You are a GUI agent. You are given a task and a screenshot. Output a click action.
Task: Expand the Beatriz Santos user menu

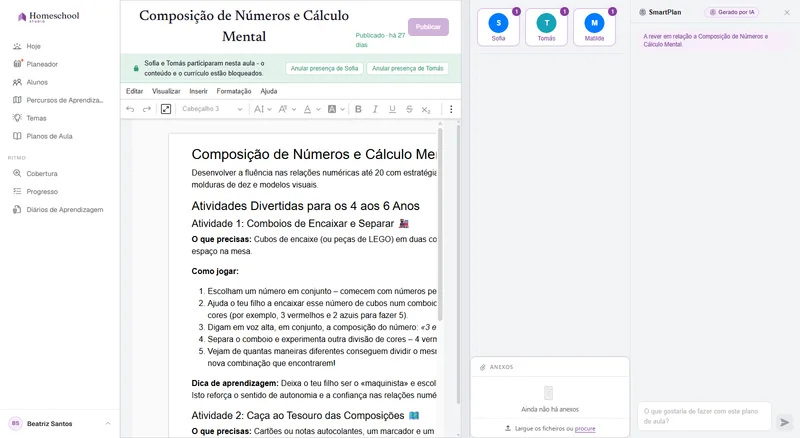[x=108, y=423]
